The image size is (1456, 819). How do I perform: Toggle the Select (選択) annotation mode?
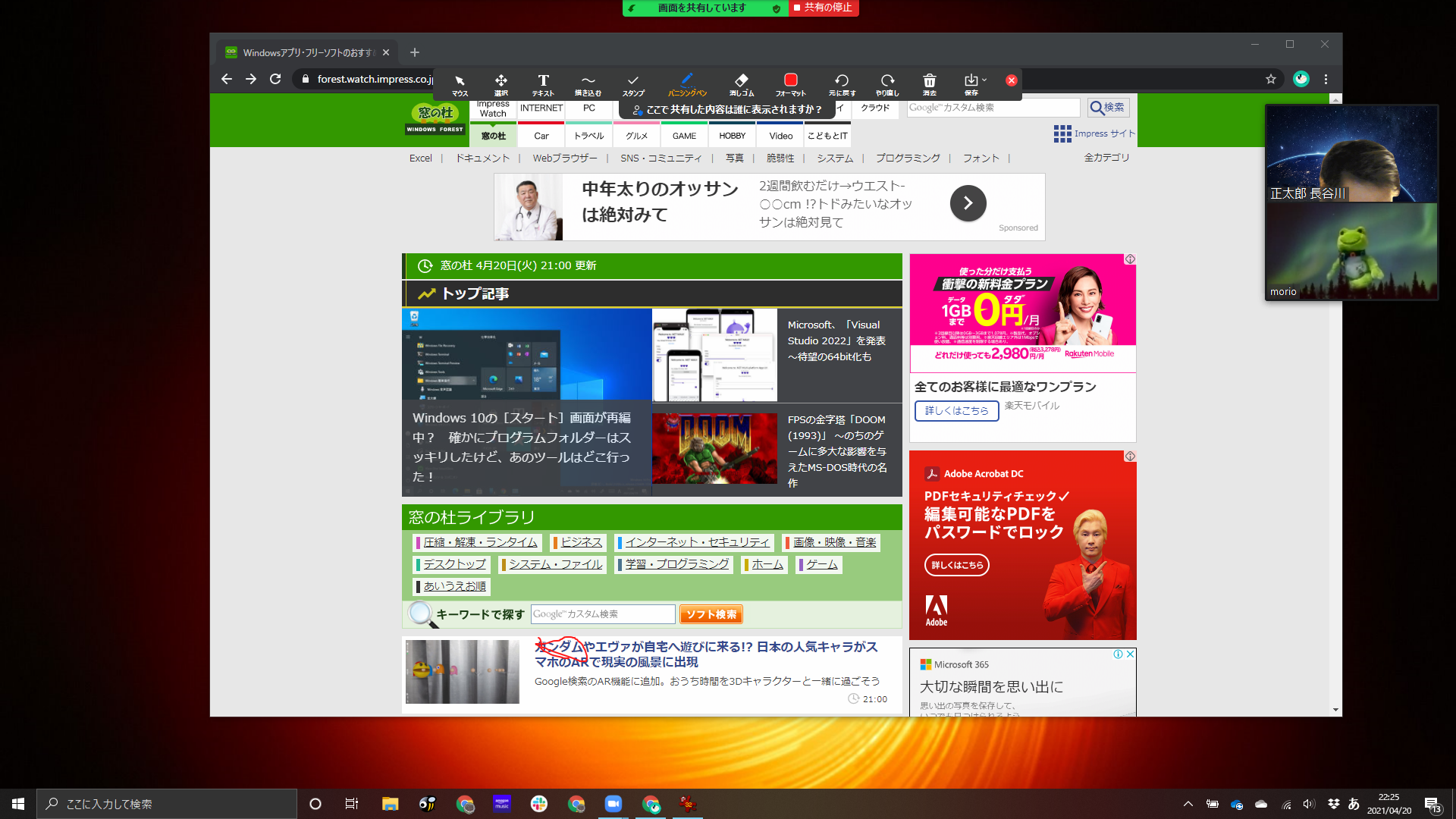click(x=501, y=84)
